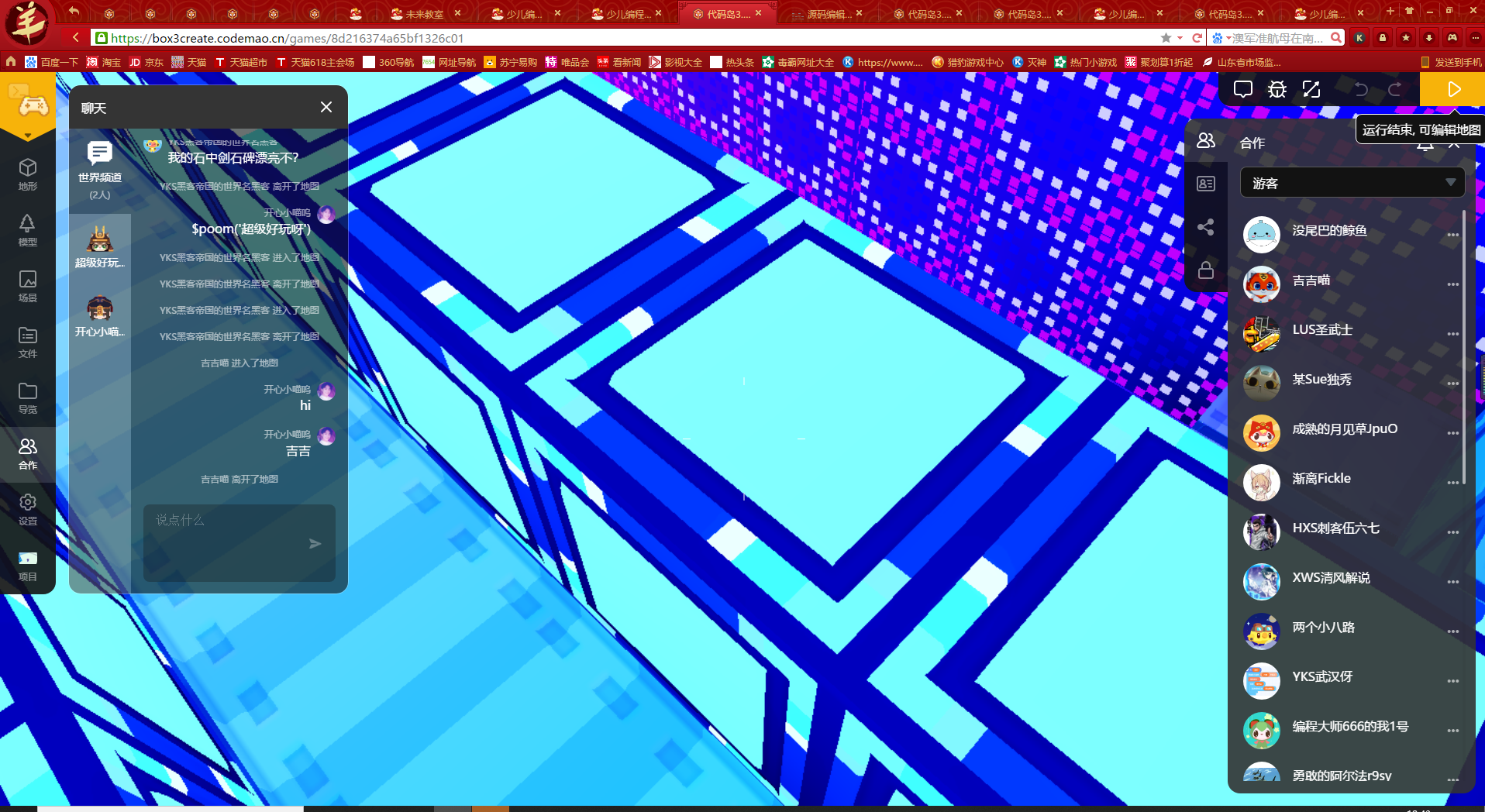Open options menu for 渐离Fickle

pyautogui.click(x=1452, y=483)
